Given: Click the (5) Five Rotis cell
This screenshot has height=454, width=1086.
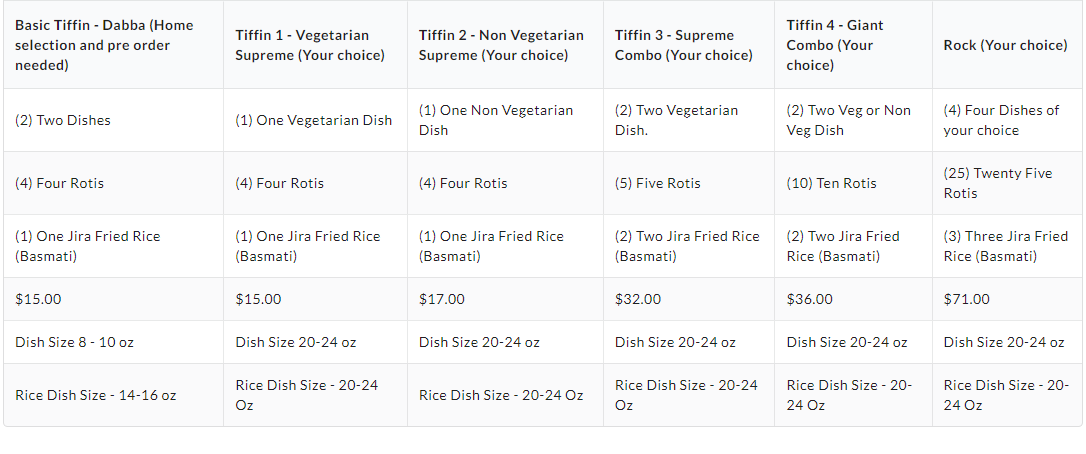Looking at the screenshot, I should tap(658, 183).
